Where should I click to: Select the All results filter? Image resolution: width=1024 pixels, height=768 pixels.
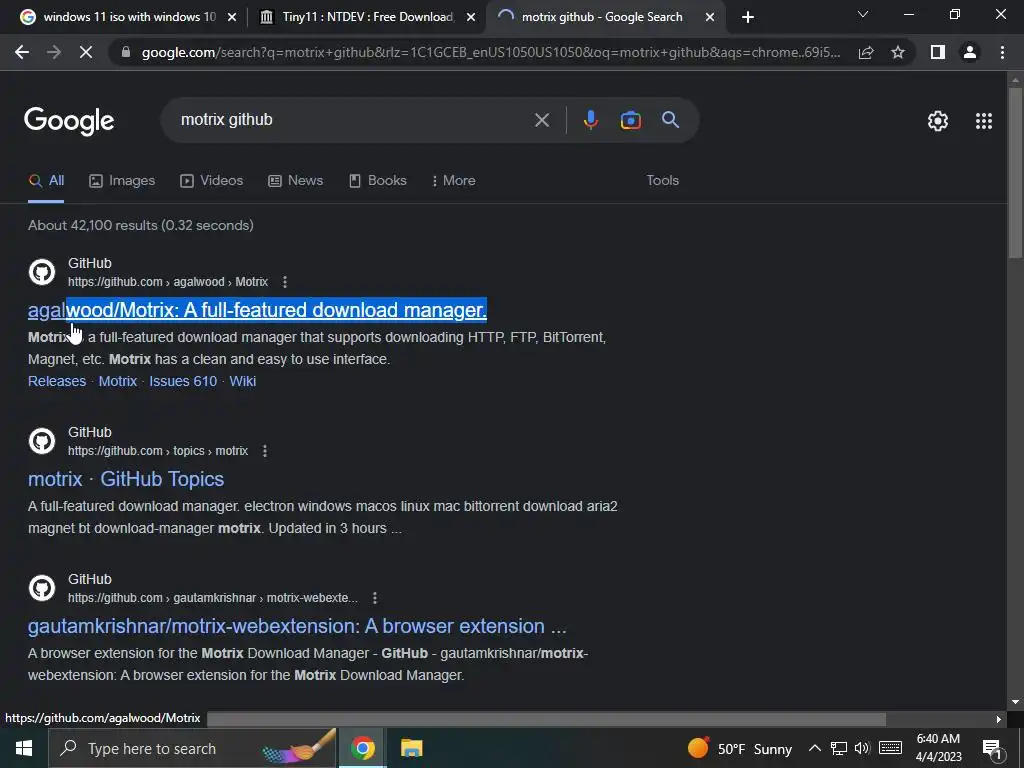tap(46, 181)
